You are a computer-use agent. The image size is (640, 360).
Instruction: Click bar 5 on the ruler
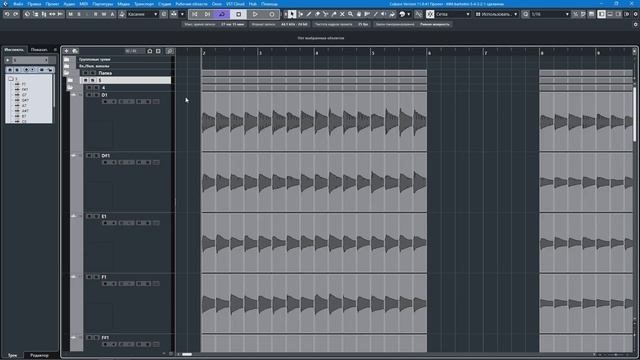tap(372, 53)
